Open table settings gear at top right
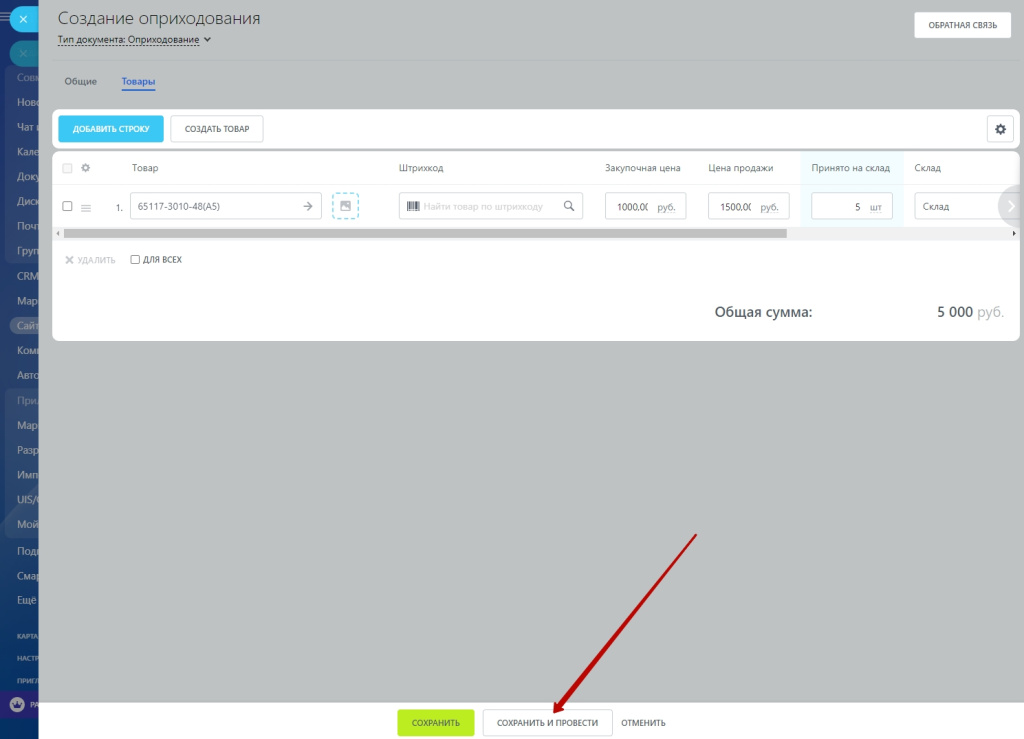The image size is (1024, 739). pos(1000,129)
